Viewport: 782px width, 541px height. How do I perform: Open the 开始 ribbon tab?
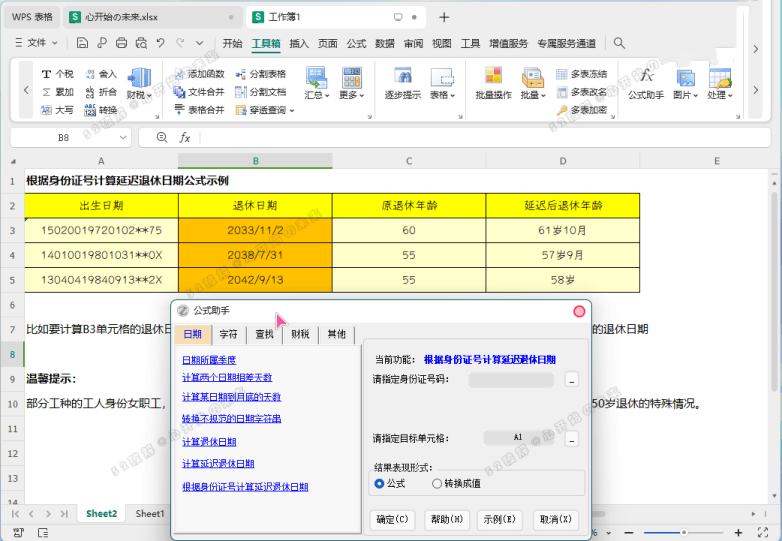(232, 43)
